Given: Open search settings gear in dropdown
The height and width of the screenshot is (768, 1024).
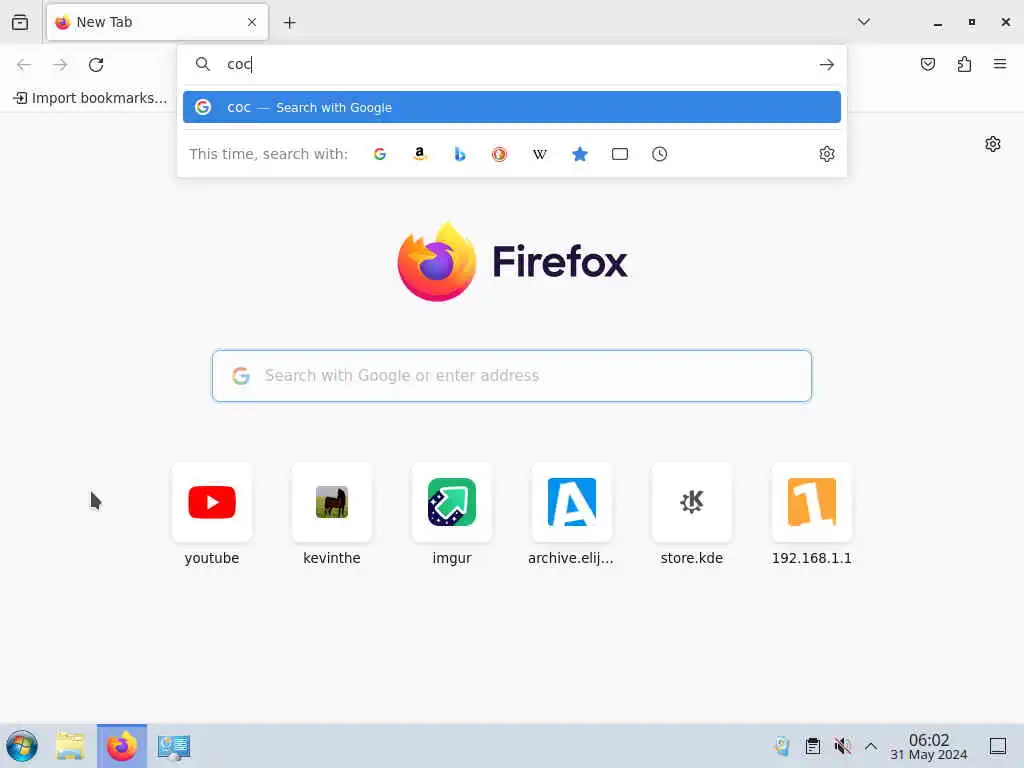Looking at the screenshot, I should pos(827,154).
